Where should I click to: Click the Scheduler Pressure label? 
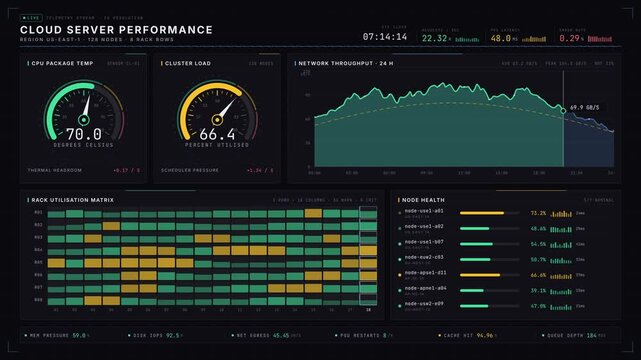pos(190,170)
